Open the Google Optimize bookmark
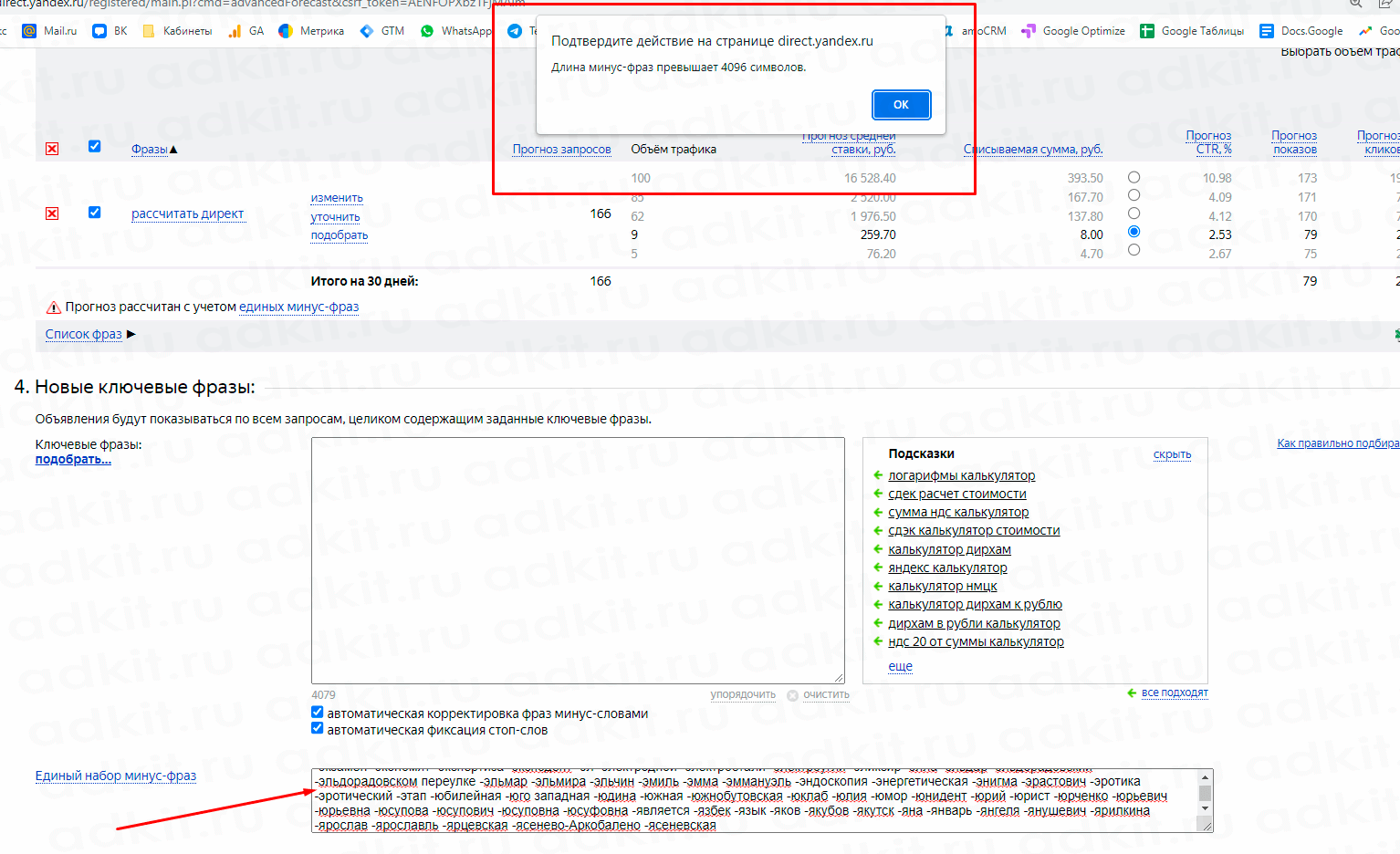The height and width of the screenshot is (854, 1400). 1073,31
